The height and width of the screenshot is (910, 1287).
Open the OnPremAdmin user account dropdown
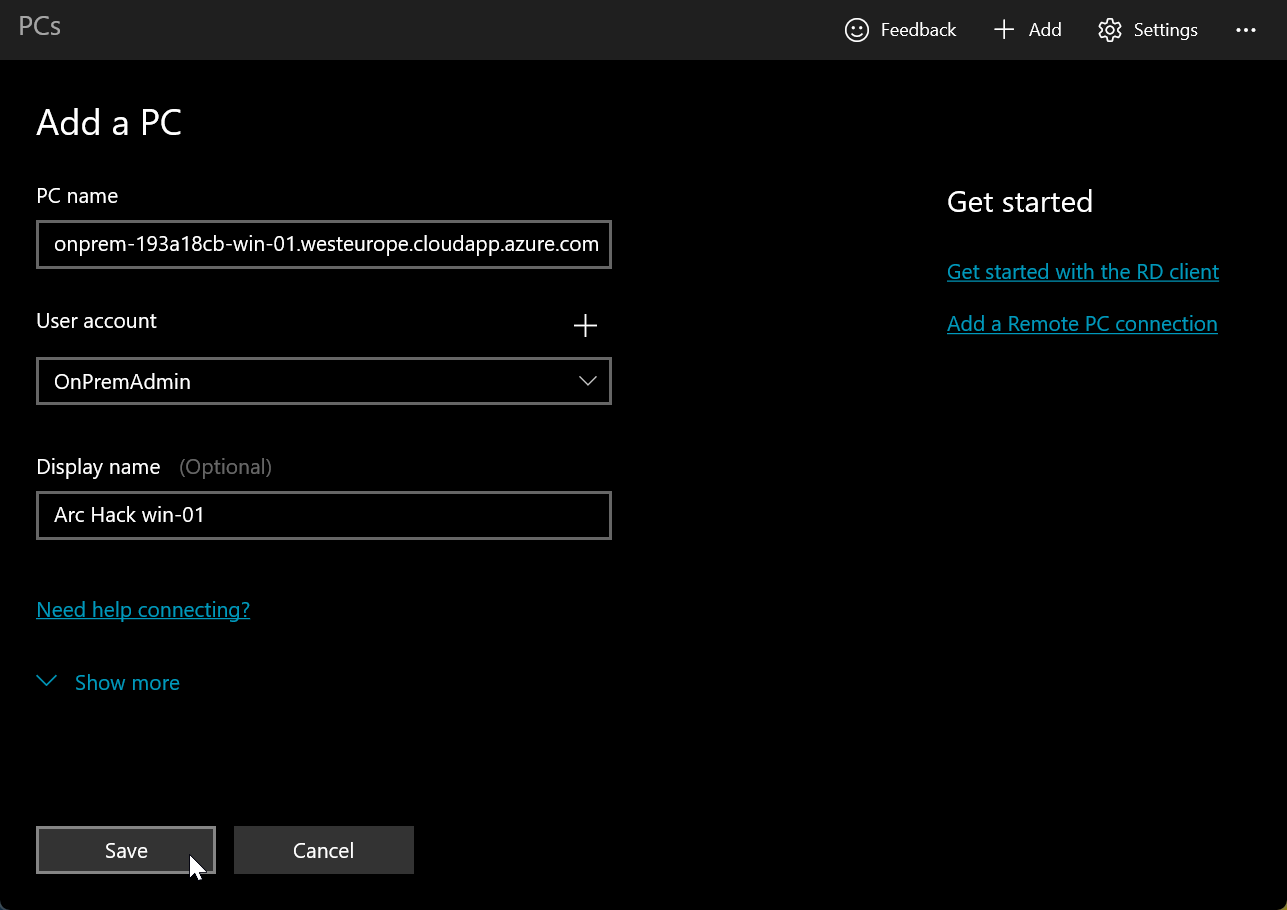(324, 381)
